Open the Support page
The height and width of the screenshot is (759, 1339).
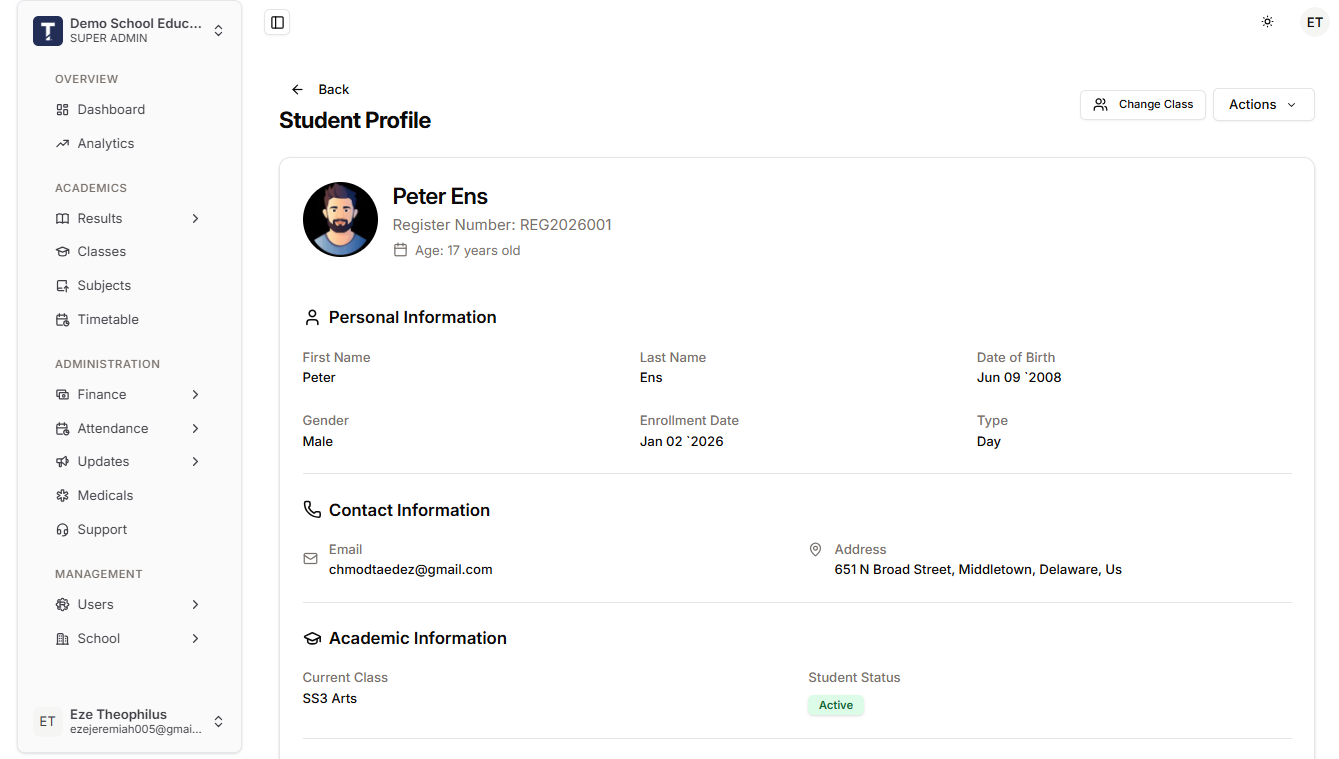coord(102,529)
